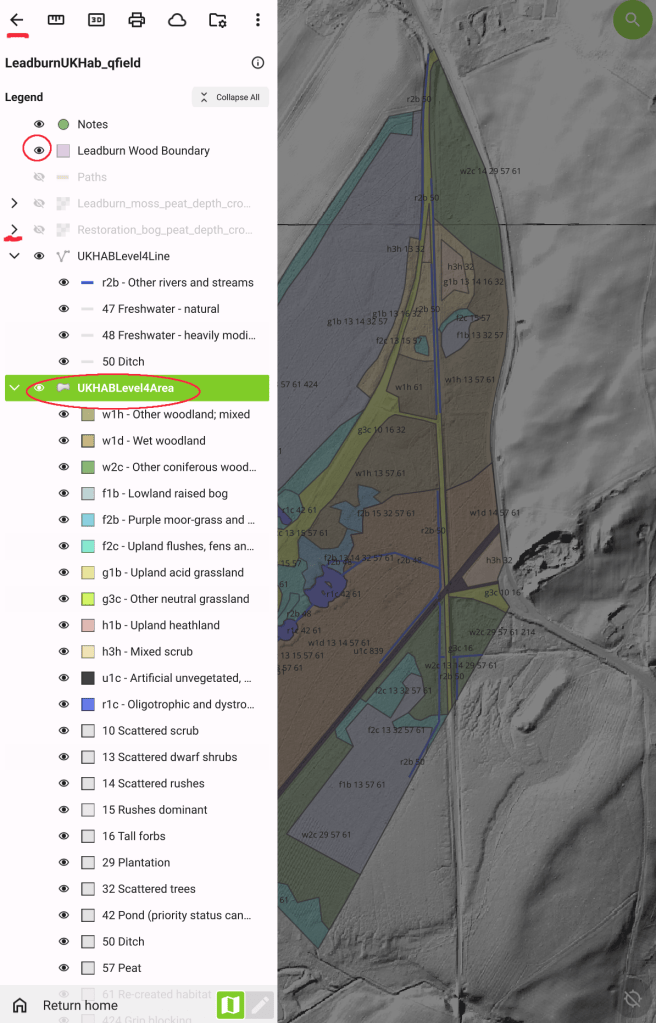Open the QFieldCloud cloud icon
This screenshot has width=656, height=1023.
point(177,20)
